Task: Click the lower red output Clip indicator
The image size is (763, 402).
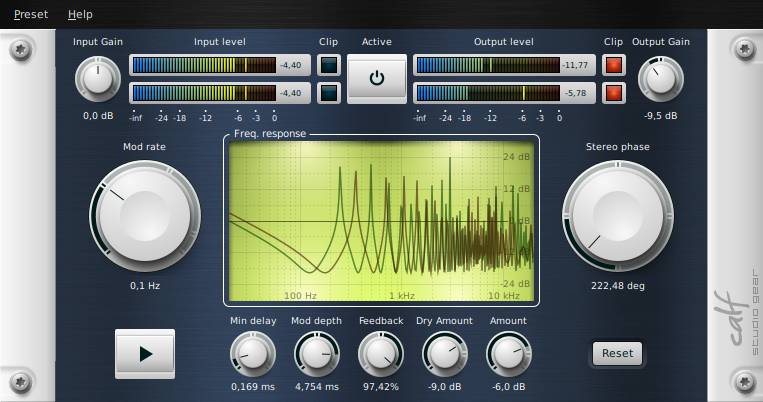Action: pyautogui.click(x=614, y=93)
